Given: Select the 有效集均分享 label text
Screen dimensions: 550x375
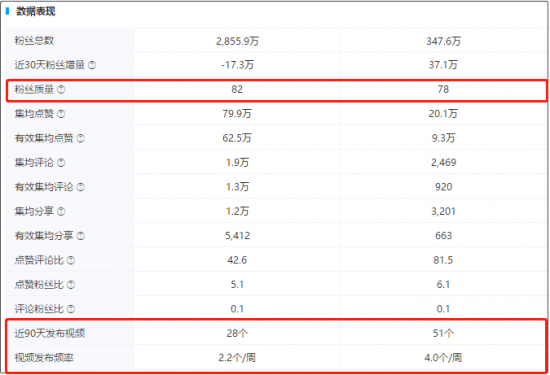Looking at the screenshot, I should [44, 236].
